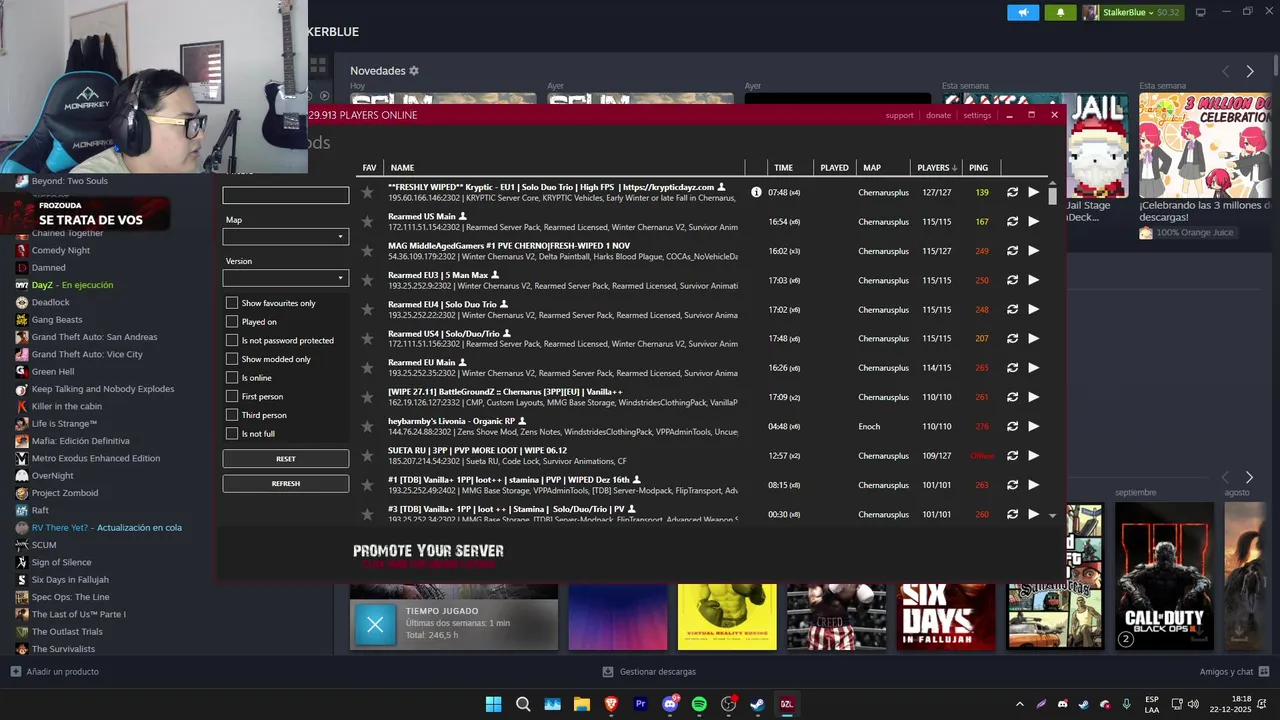This screenshot has width=1280, height=720.
Task: Join the Kryptic EU1 server via play arrow
Action: pyautogui.click(x=1034, y=192)
